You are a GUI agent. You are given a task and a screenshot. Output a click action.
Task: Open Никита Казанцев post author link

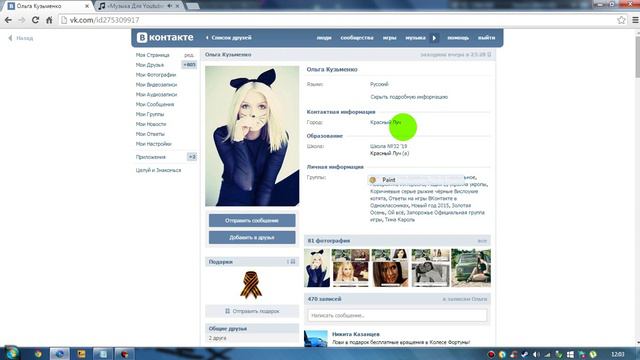click(356, 334)
